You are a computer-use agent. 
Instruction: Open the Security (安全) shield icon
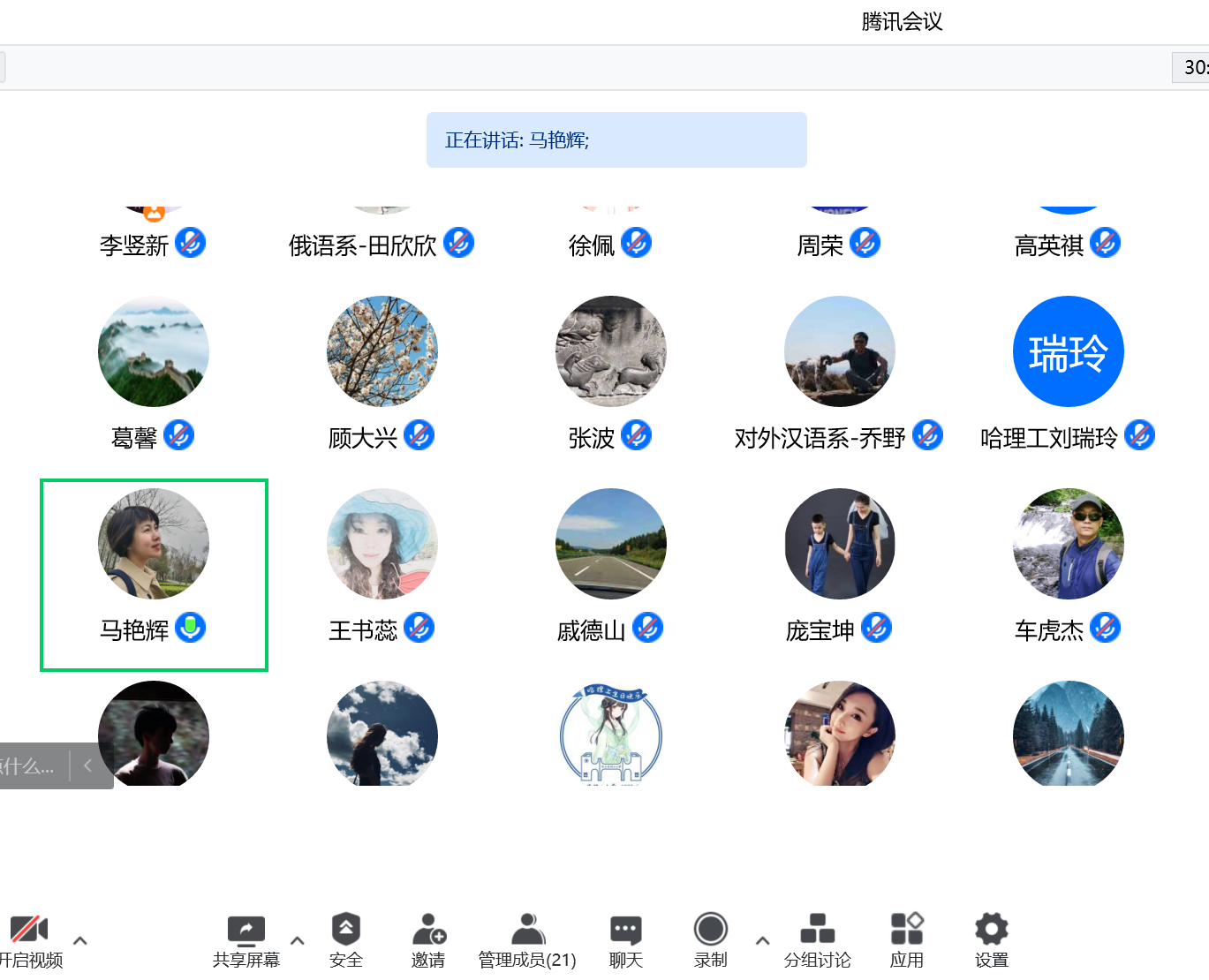point(345,930)
